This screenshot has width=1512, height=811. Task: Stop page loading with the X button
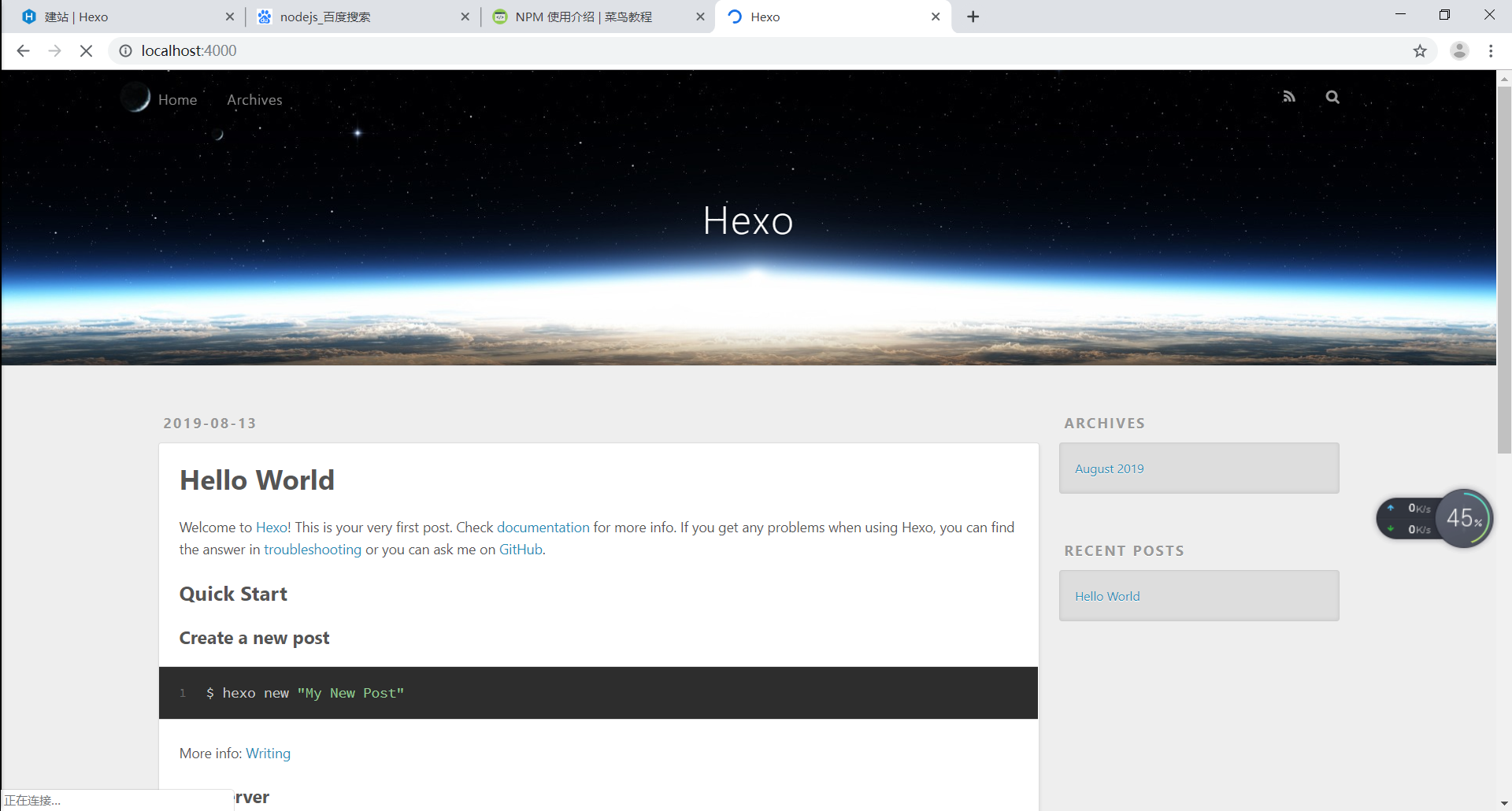pyautogui.click(x=86, y=51)
